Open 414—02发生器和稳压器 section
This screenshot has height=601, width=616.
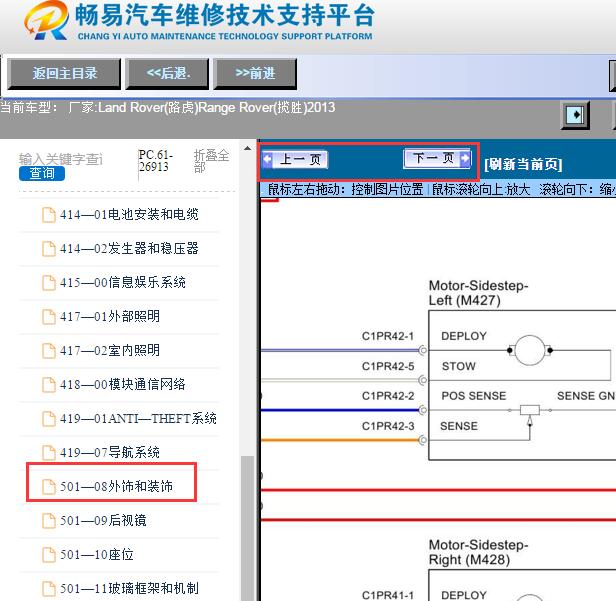[129, 248]
